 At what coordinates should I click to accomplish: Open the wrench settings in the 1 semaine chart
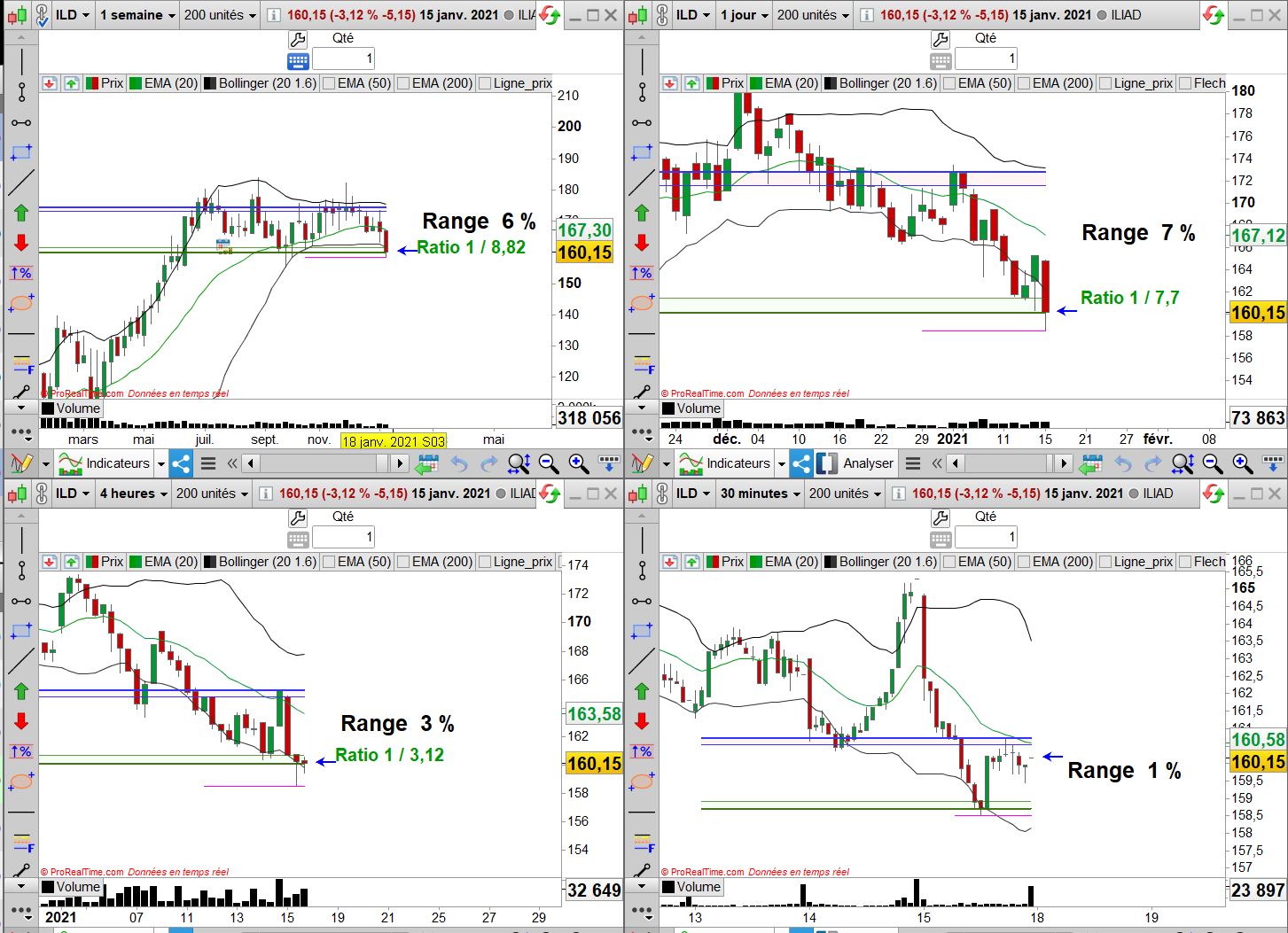(x=298, y=39)
